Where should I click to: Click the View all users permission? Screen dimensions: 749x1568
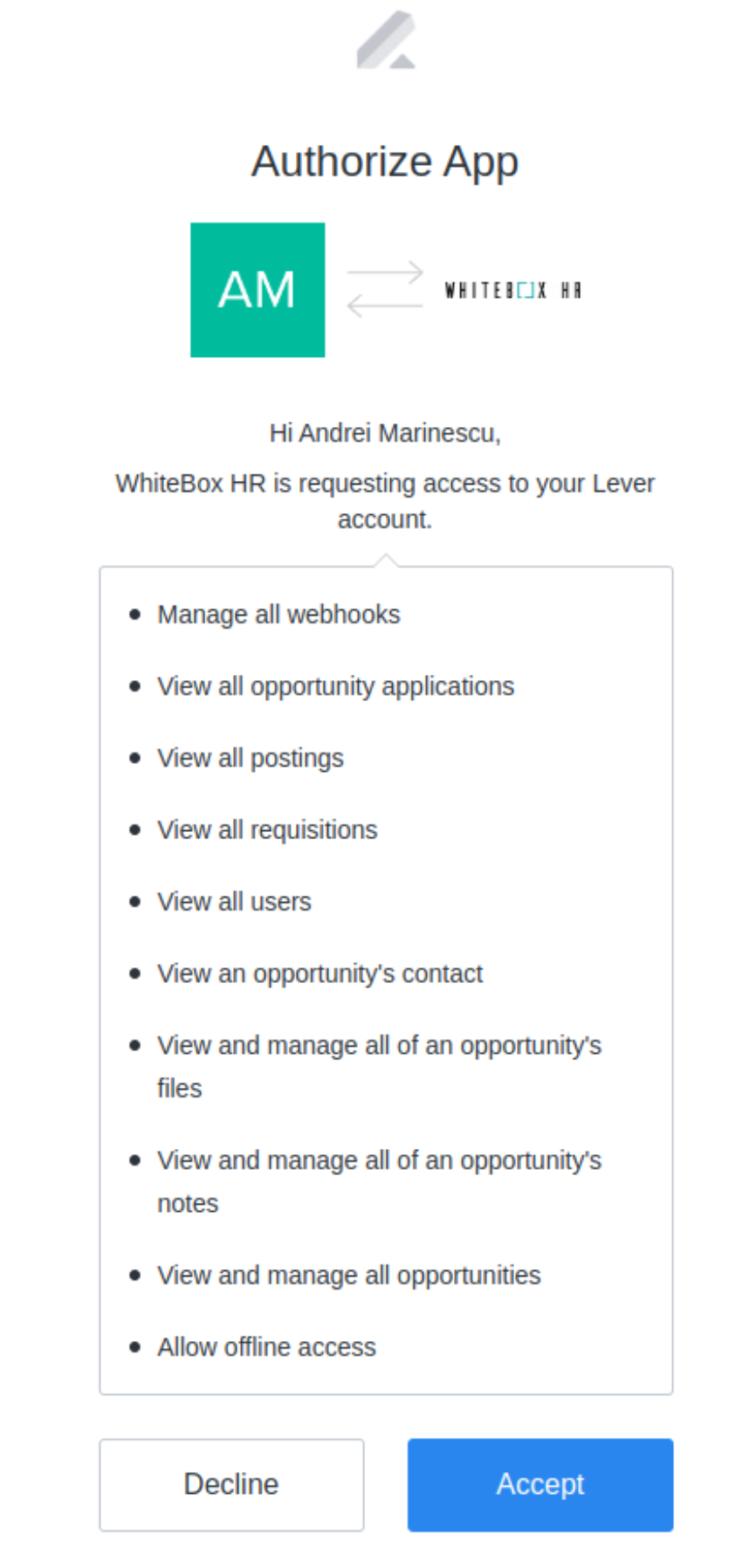(234, 902)
